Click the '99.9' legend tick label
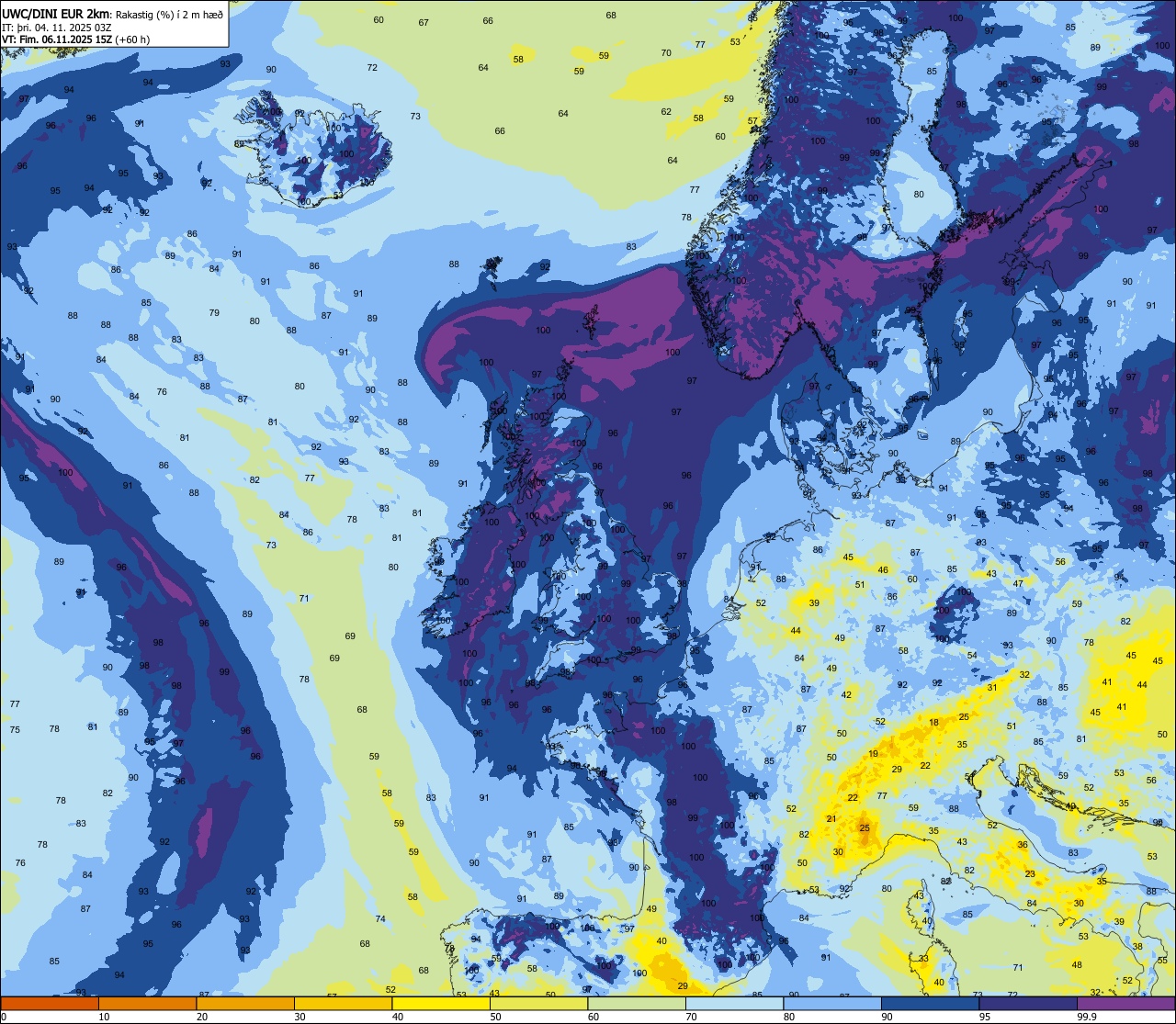The width and height of the screenshot is (1176, 1024). pyautogui.click(x=1087, y=1017)
